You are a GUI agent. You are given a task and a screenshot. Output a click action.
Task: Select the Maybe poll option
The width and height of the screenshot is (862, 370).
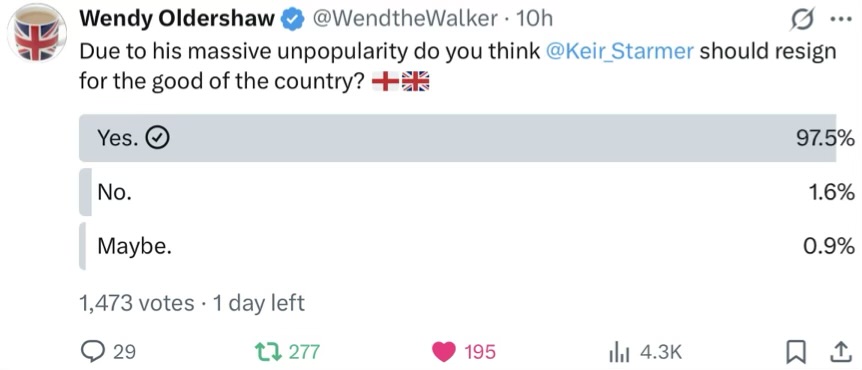pyautogui.click(x=467, y=246)
